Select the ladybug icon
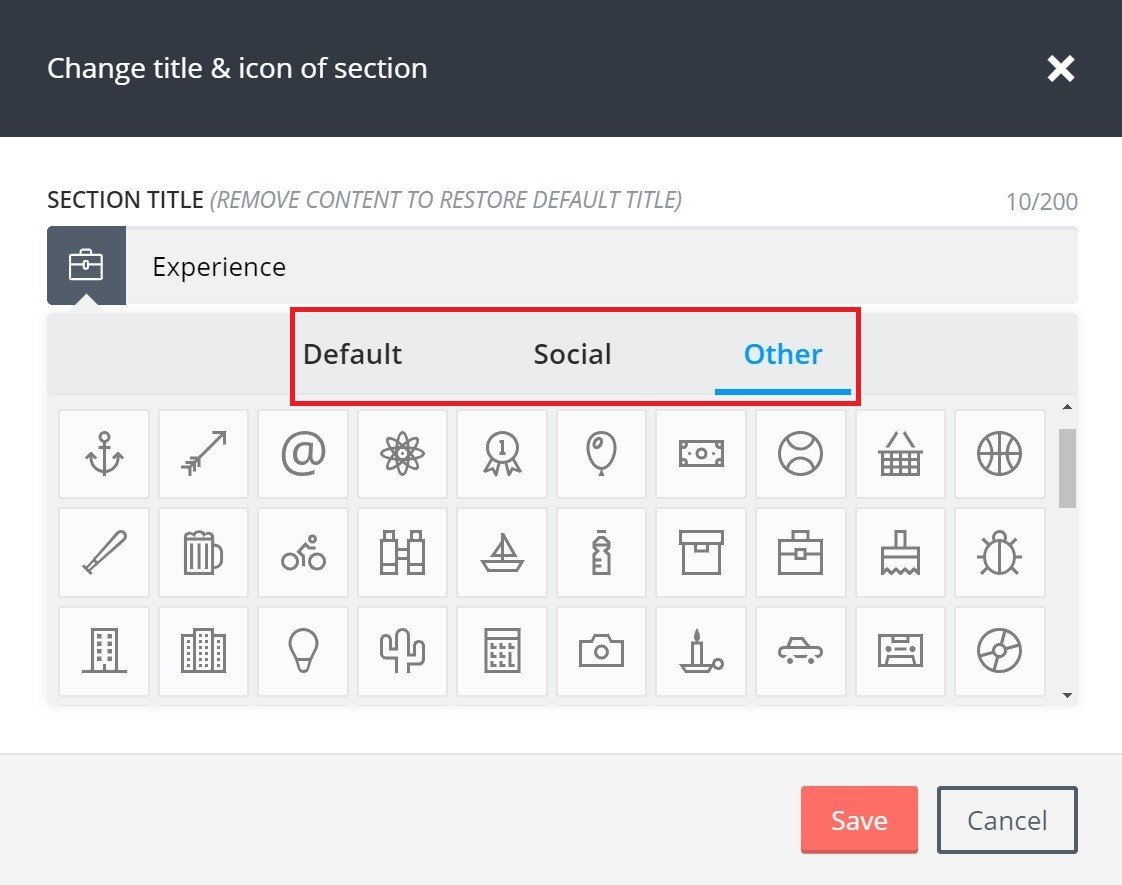Image resolution: width=1122 pixels, height=885 pixels. click(x=999, y=552)
